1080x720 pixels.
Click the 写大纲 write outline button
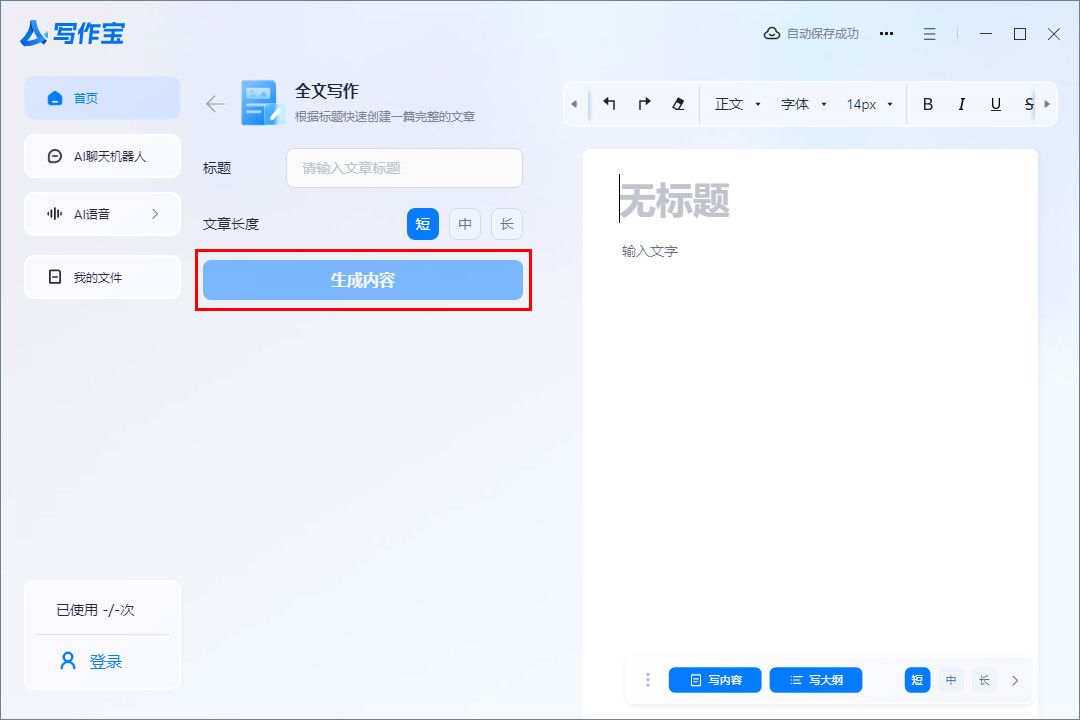pos(816,680)
